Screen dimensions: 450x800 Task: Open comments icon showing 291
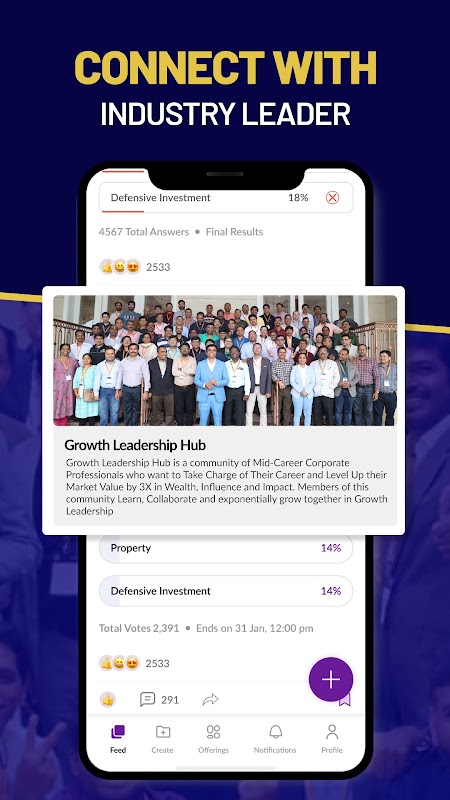(x=159, y=699)
